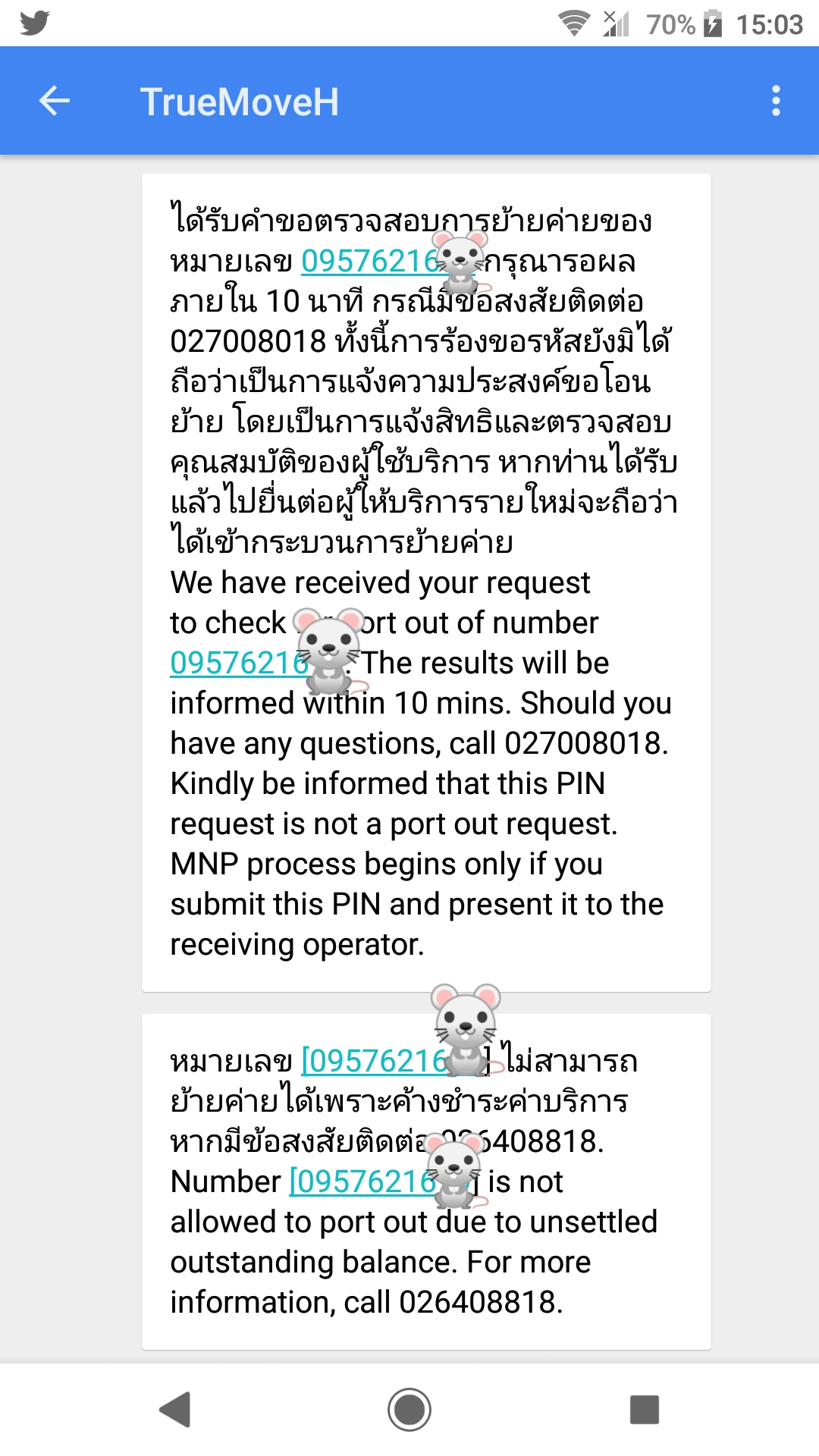Open the three-dot overflow menu

(775, 101)
